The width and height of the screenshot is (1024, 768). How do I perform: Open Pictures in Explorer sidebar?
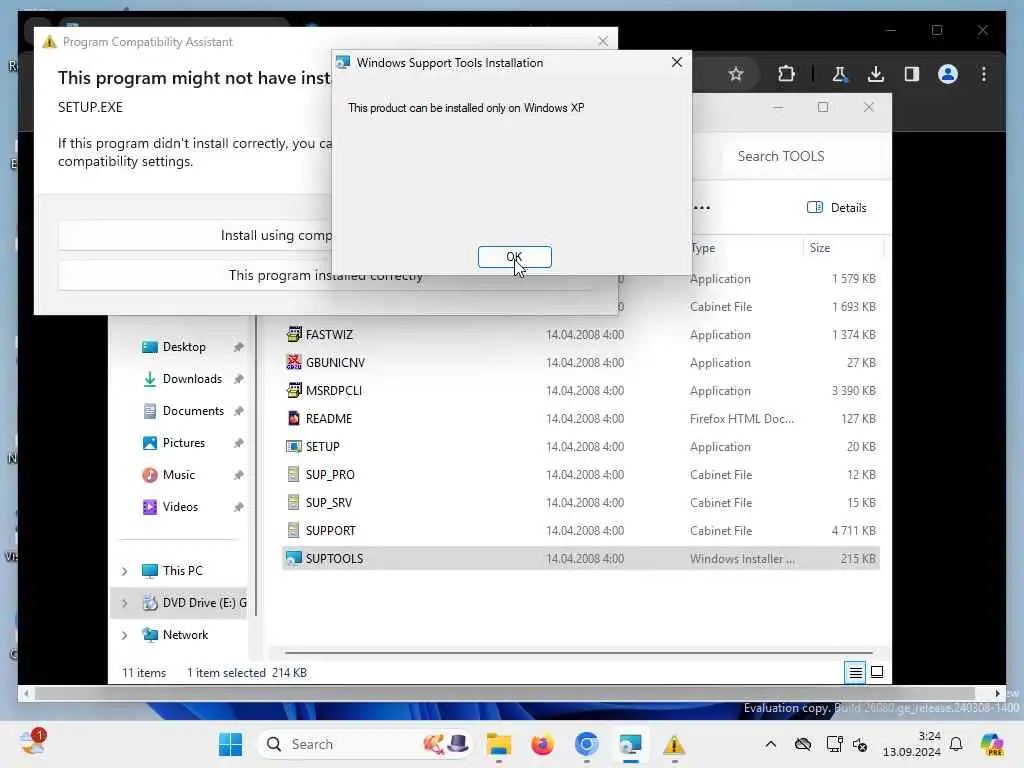pyautogui.click(x=183, y=443)
